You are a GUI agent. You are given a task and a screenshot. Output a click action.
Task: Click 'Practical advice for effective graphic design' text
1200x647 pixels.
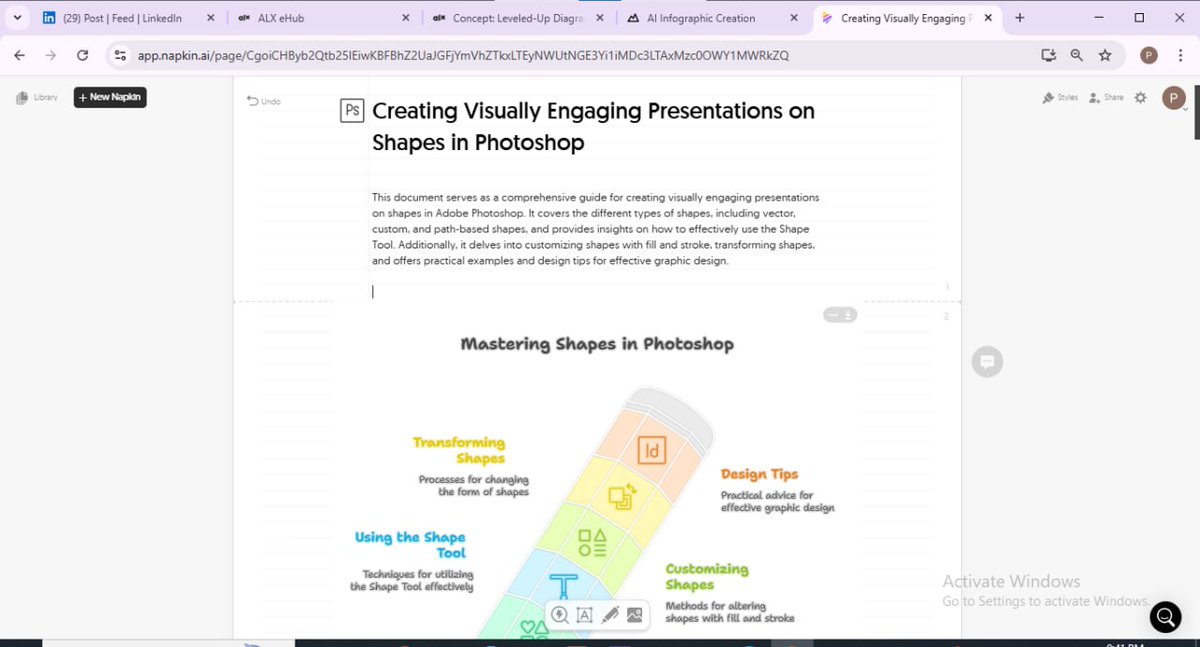[777, 501]
